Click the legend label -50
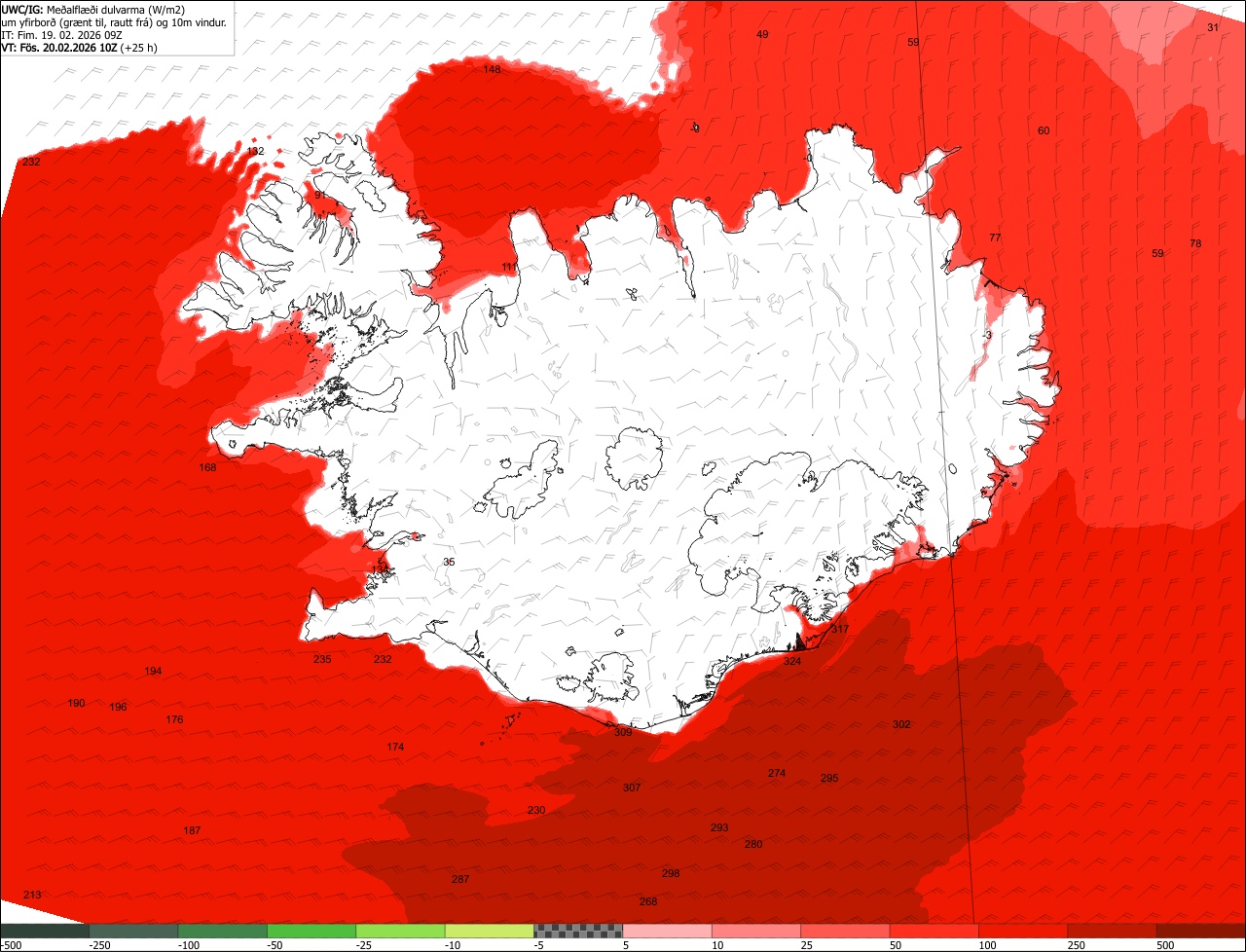Screen dimensions: 1246x952 pyautogui.click(x=276, y=945)
